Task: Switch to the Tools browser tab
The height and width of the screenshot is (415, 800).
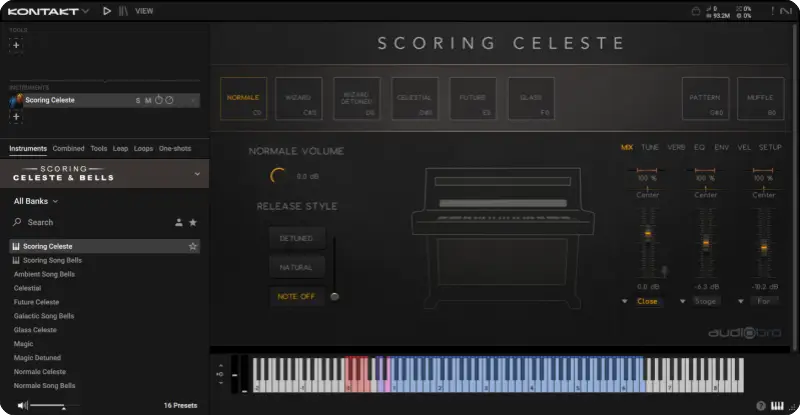Action: (x=98, y=149)
